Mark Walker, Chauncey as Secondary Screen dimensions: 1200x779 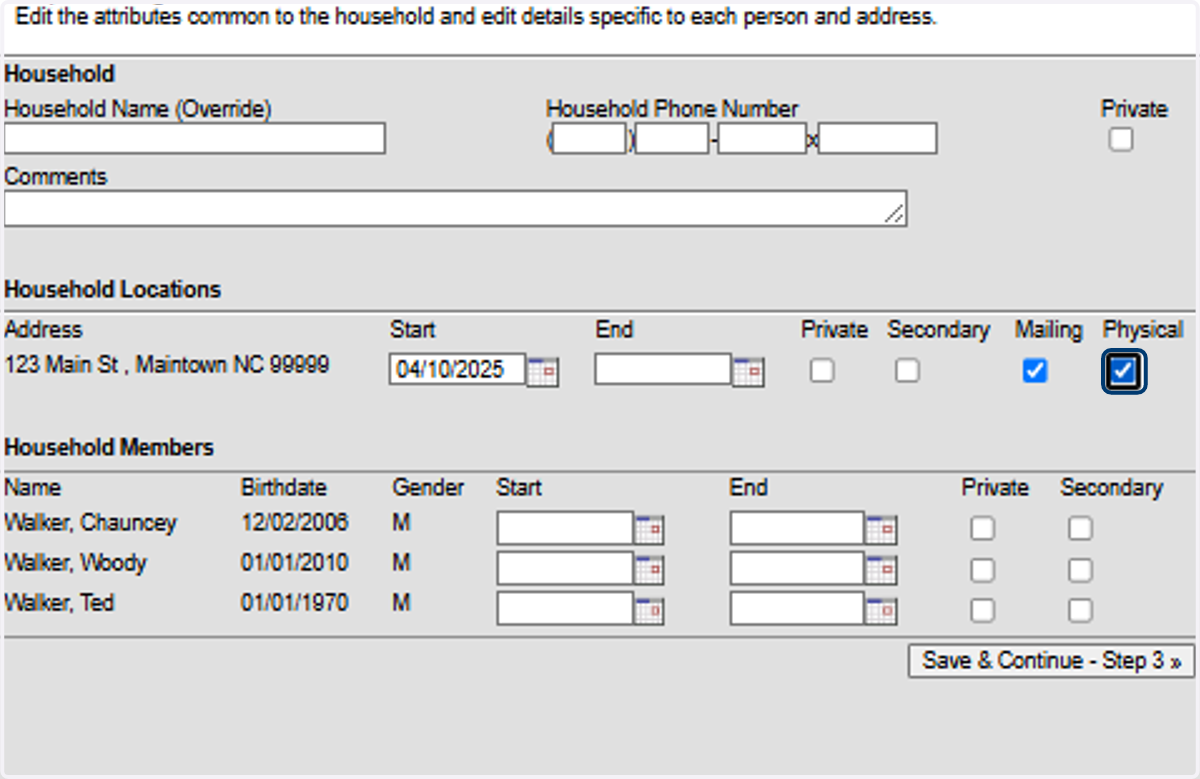click(x=1080, y=528)
